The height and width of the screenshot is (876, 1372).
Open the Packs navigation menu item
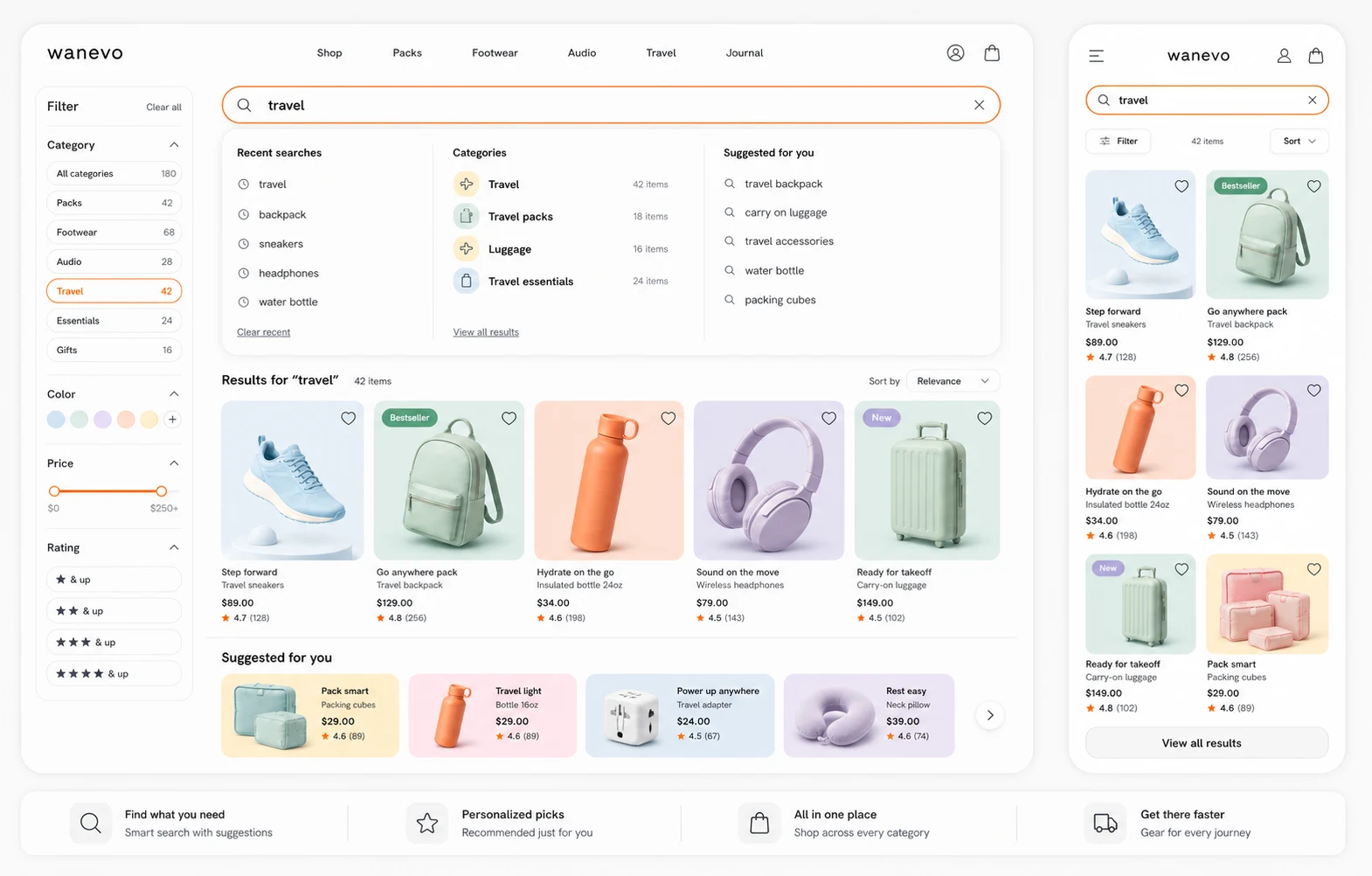[x=407, y=53]
